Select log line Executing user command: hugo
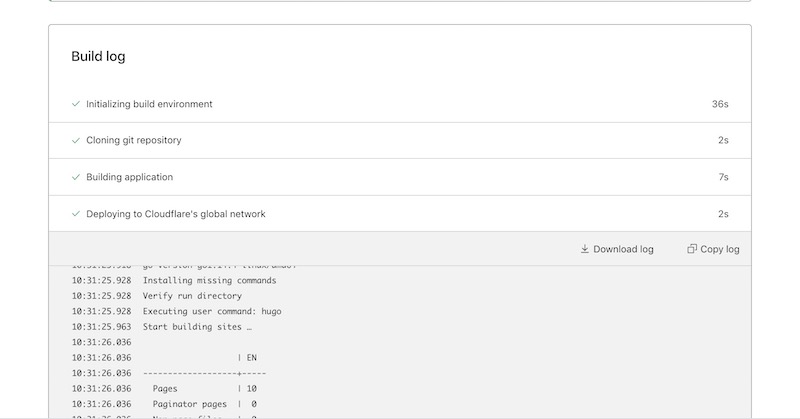The image size is (800, 419). click(x=177, y=311)
